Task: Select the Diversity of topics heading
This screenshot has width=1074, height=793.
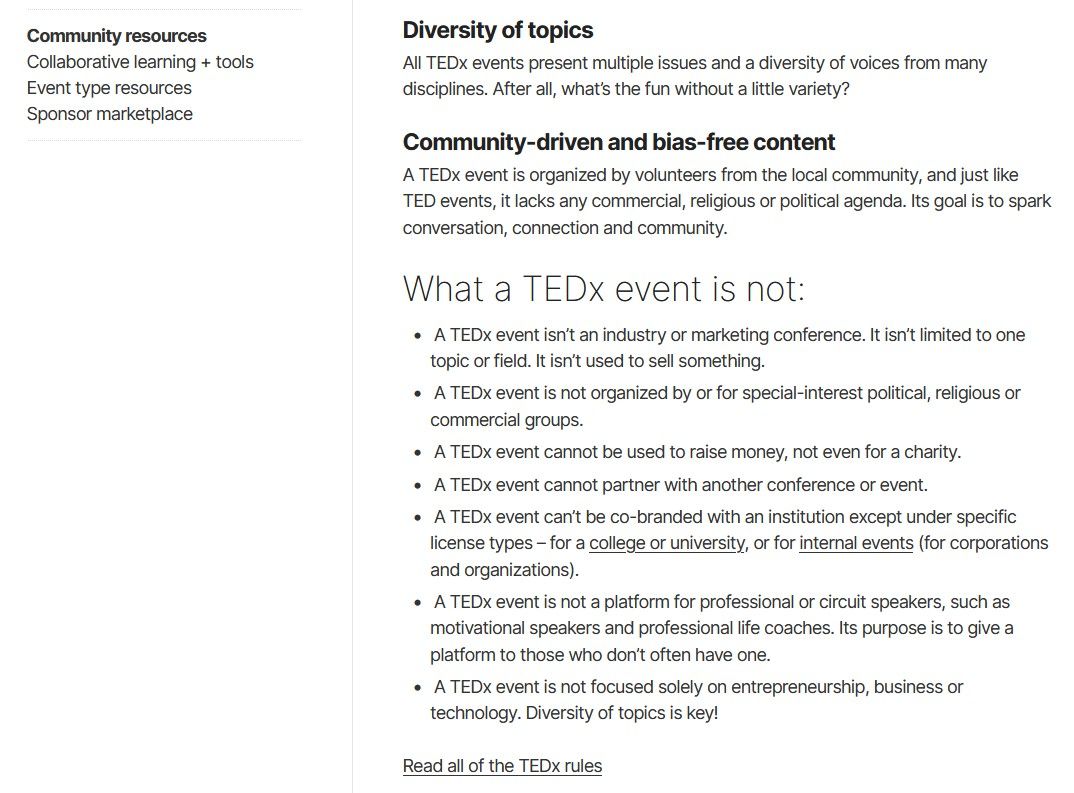Action: coord(497,30)
